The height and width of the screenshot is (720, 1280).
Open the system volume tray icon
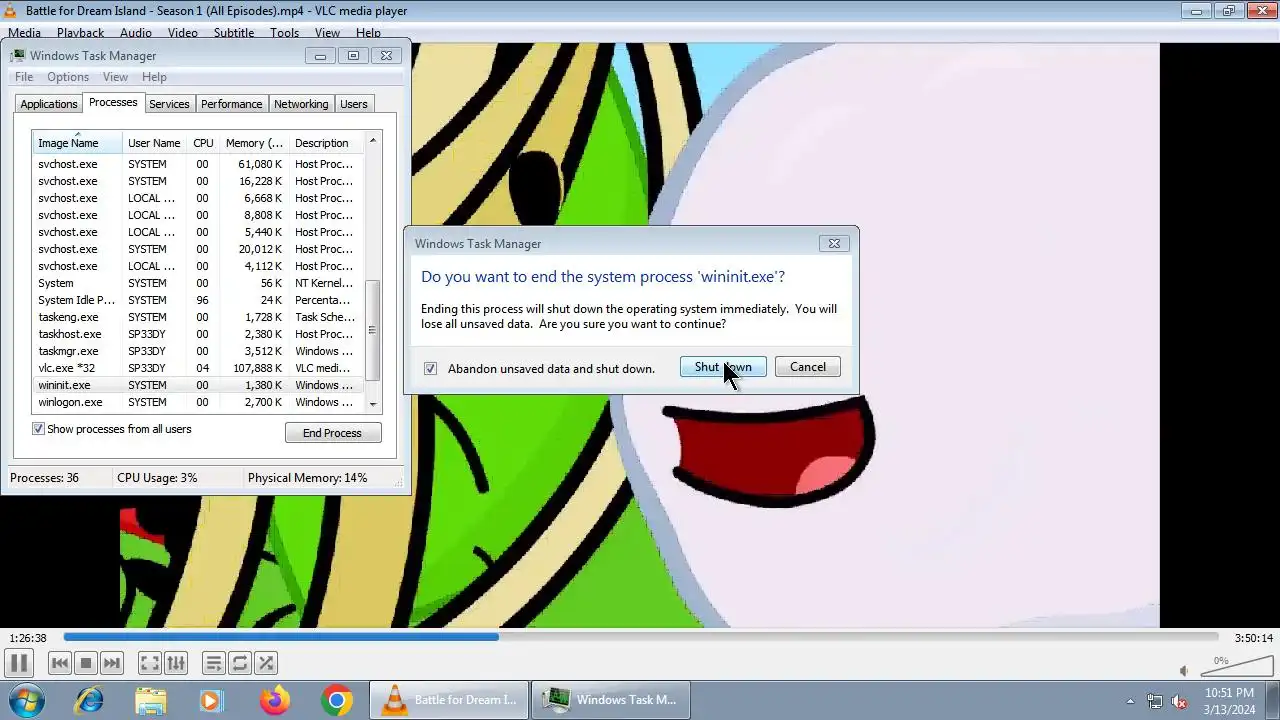tap(1179, 701)
